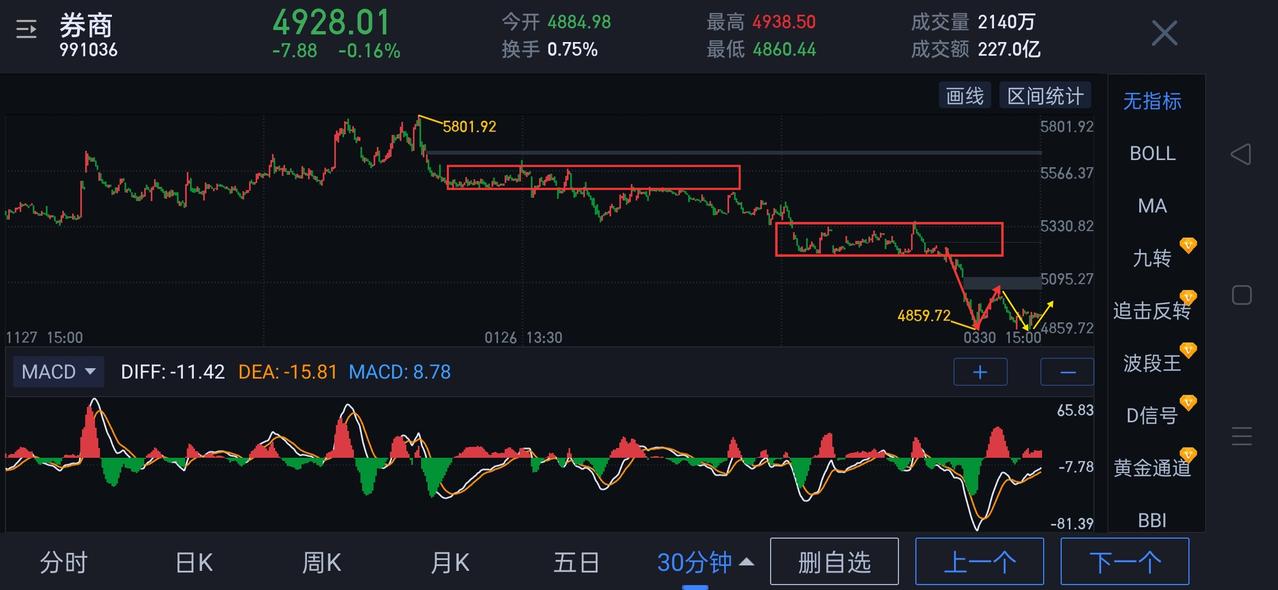The width and height of the screenshot is (1278, 590).
Task: Go to next stock with 下一个
Action: 1125,562
